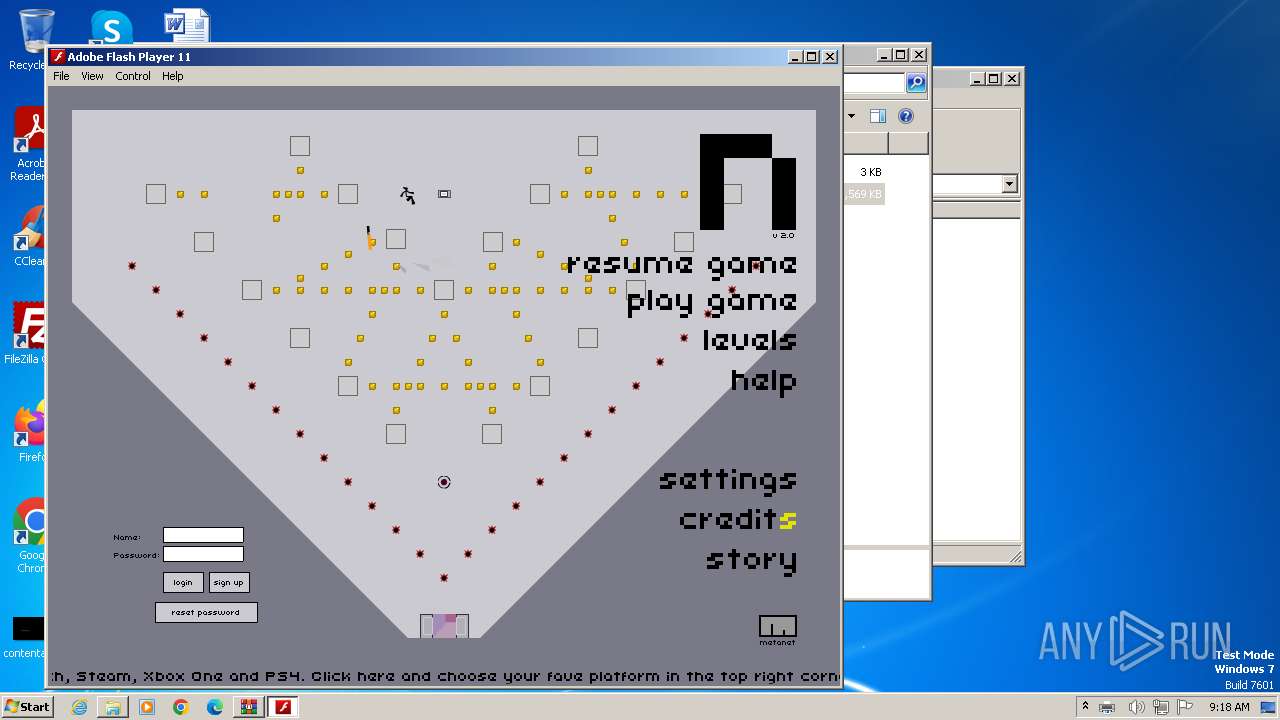Click the Adobe Flash Player title bar icon
The height and width of the screenshot is (720, 1280).
click(59, 57)
